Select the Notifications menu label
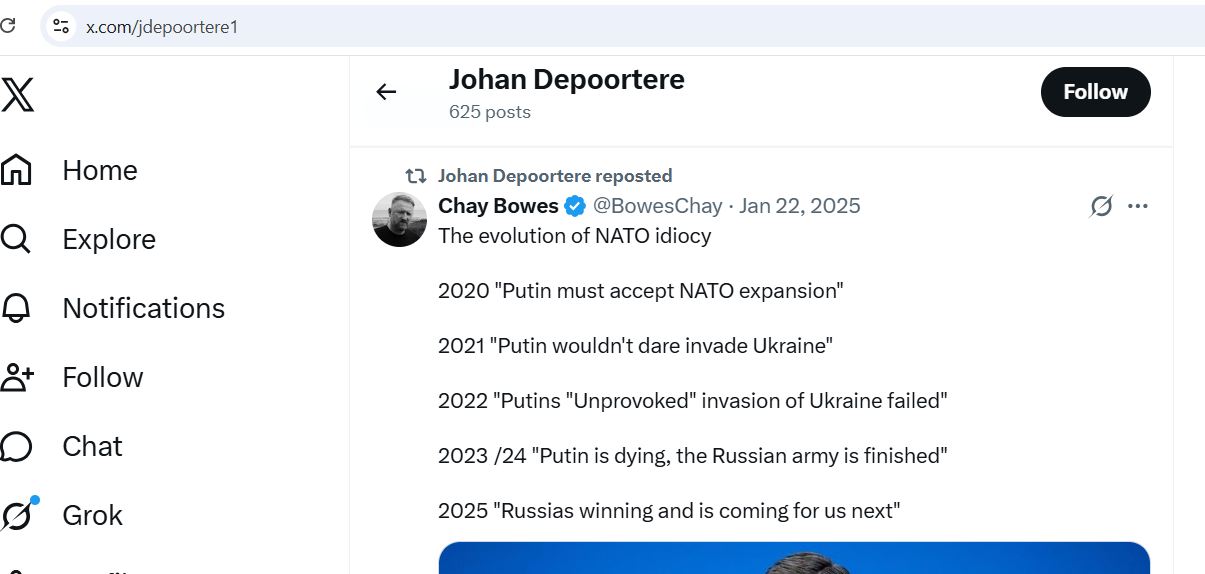The height and width of the screenshot is (574, 1205). [x=143, y=308]
